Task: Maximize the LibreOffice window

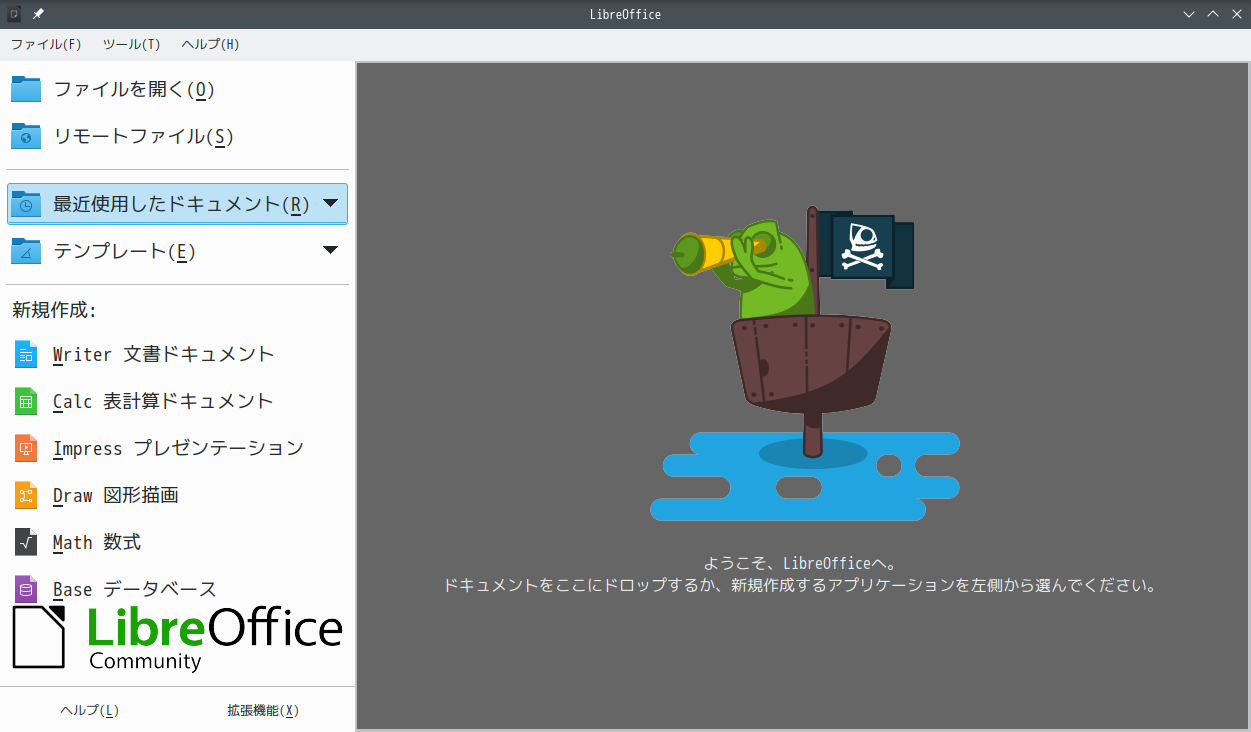Action: 1213,14
